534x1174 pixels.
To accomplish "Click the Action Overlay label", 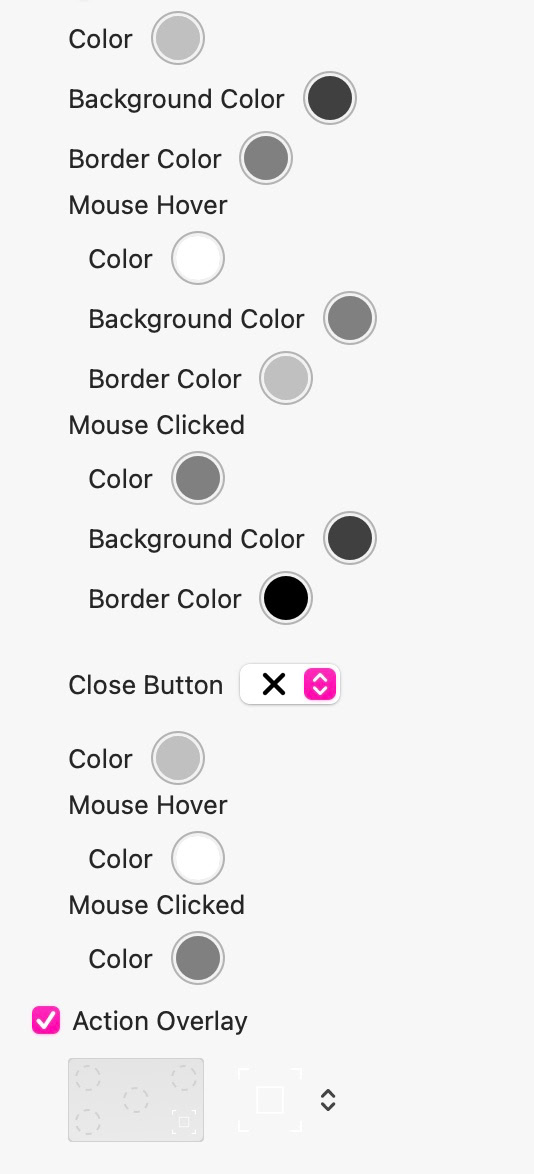I will click(160, 1021).
